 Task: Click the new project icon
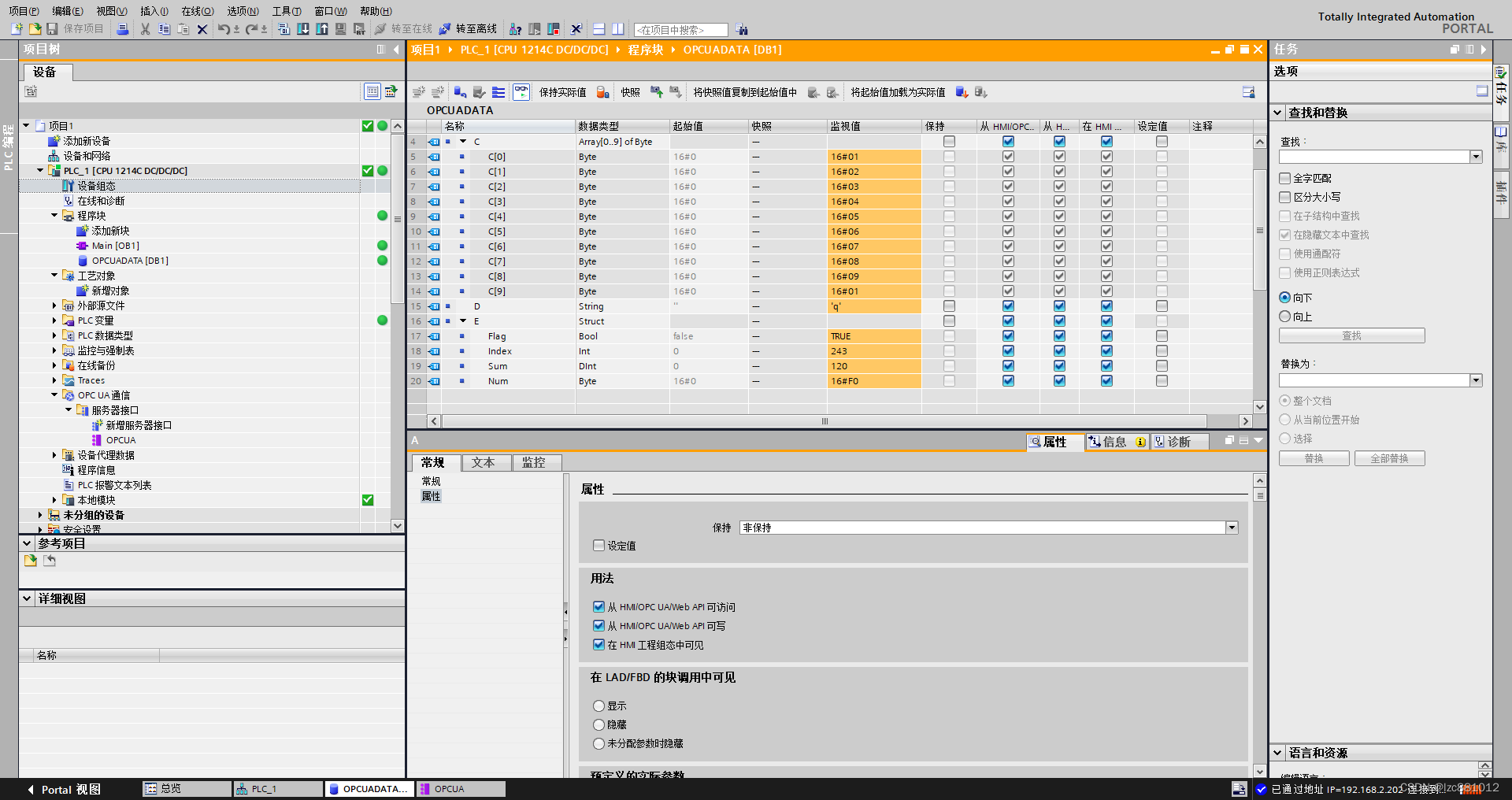click(x=17, y=29)
